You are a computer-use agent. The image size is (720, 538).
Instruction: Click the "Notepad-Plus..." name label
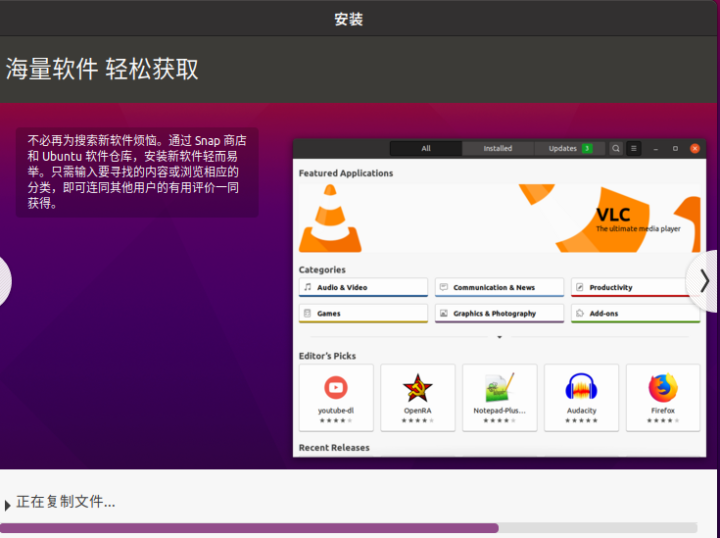499,410
